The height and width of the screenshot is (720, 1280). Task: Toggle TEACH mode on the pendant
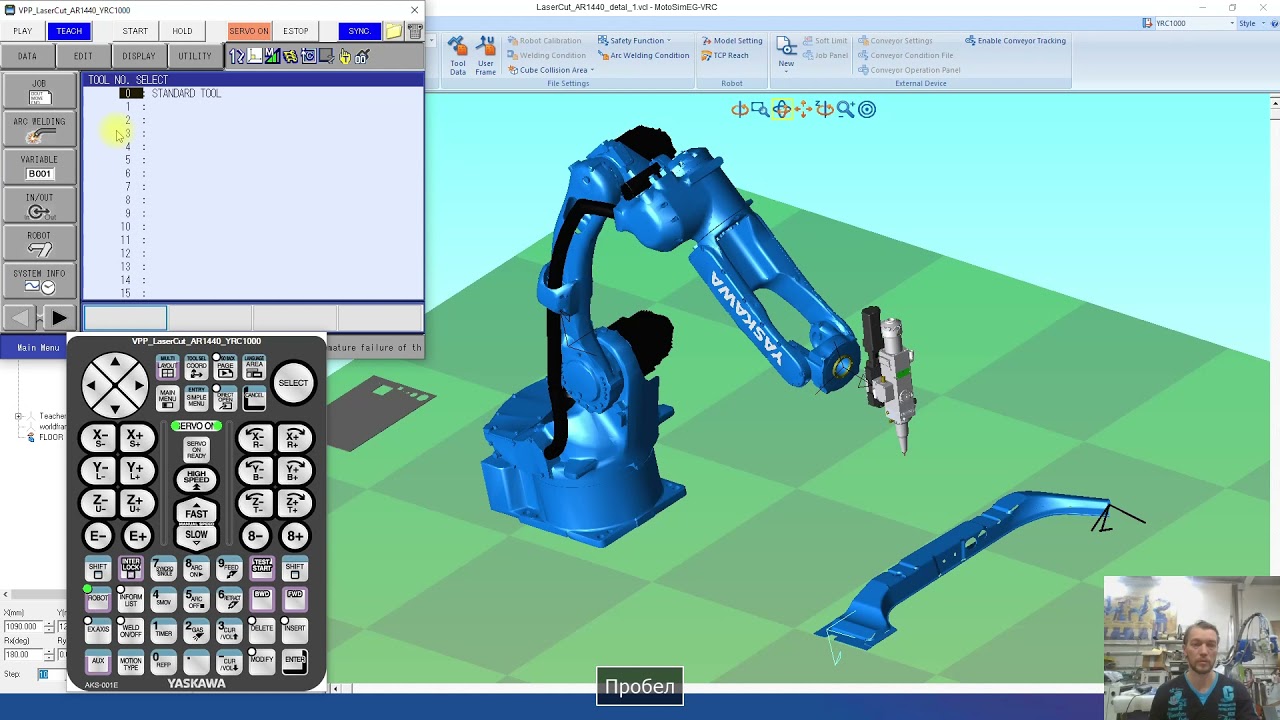coord(69,31)
